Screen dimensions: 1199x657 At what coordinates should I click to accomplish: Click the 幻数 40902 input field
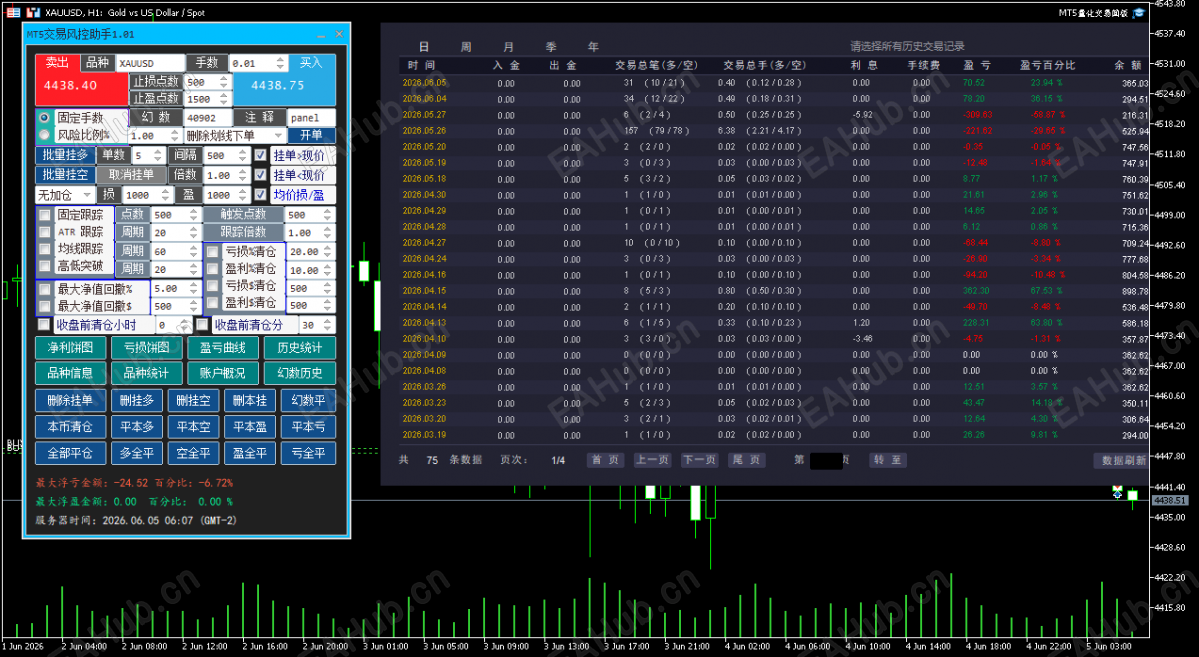tap(207, 118)
